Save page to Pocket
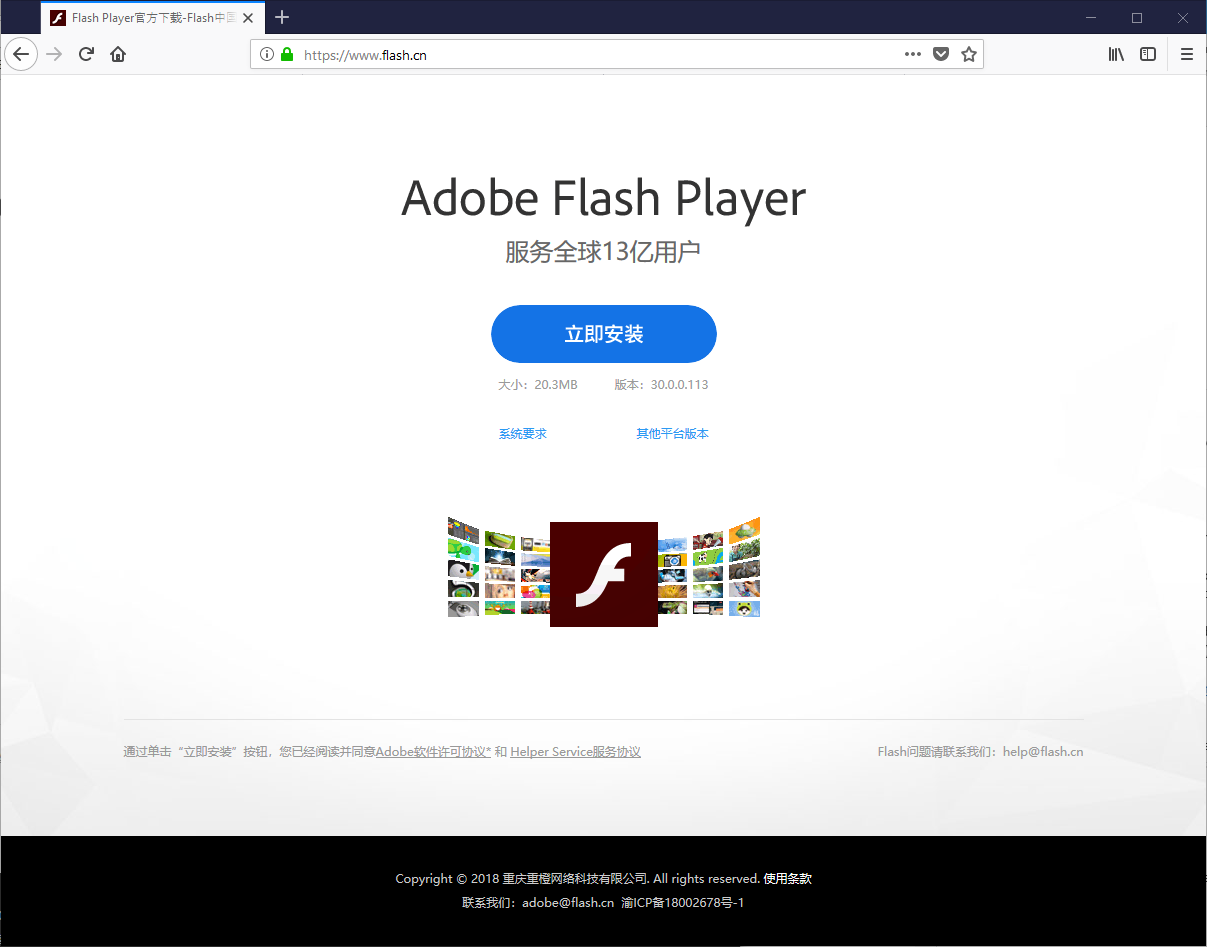 point(941,55)
